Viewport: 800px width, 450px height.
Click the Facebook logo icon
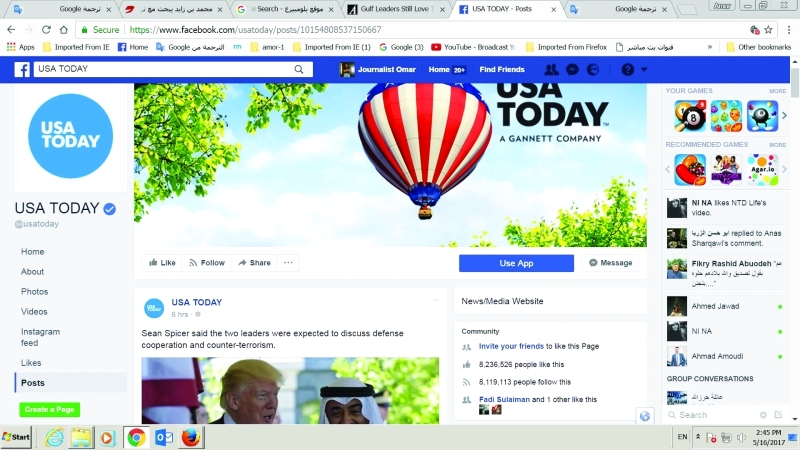click(x=22, y=69)
